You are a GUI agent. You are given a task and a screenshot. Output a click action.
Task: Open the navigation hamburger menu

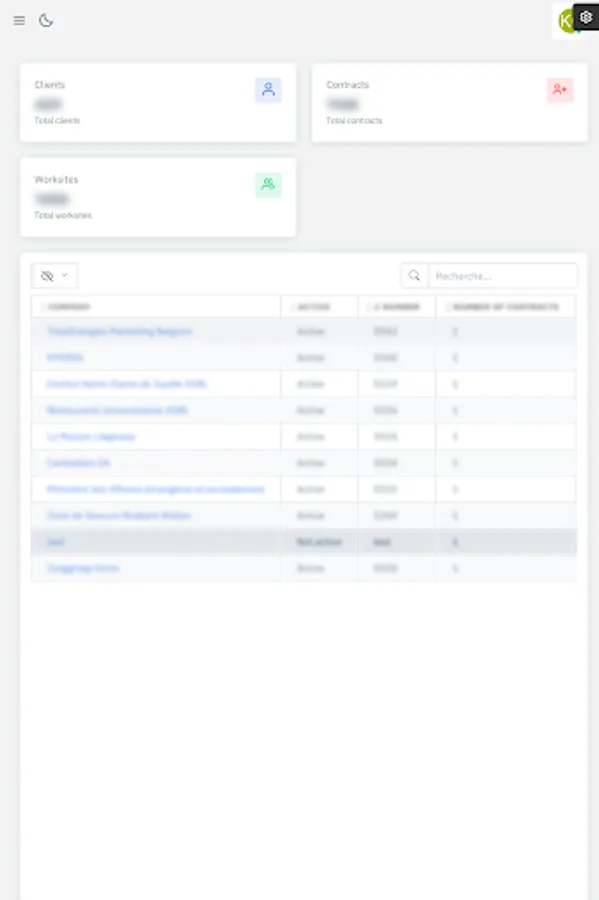[18, 20]
